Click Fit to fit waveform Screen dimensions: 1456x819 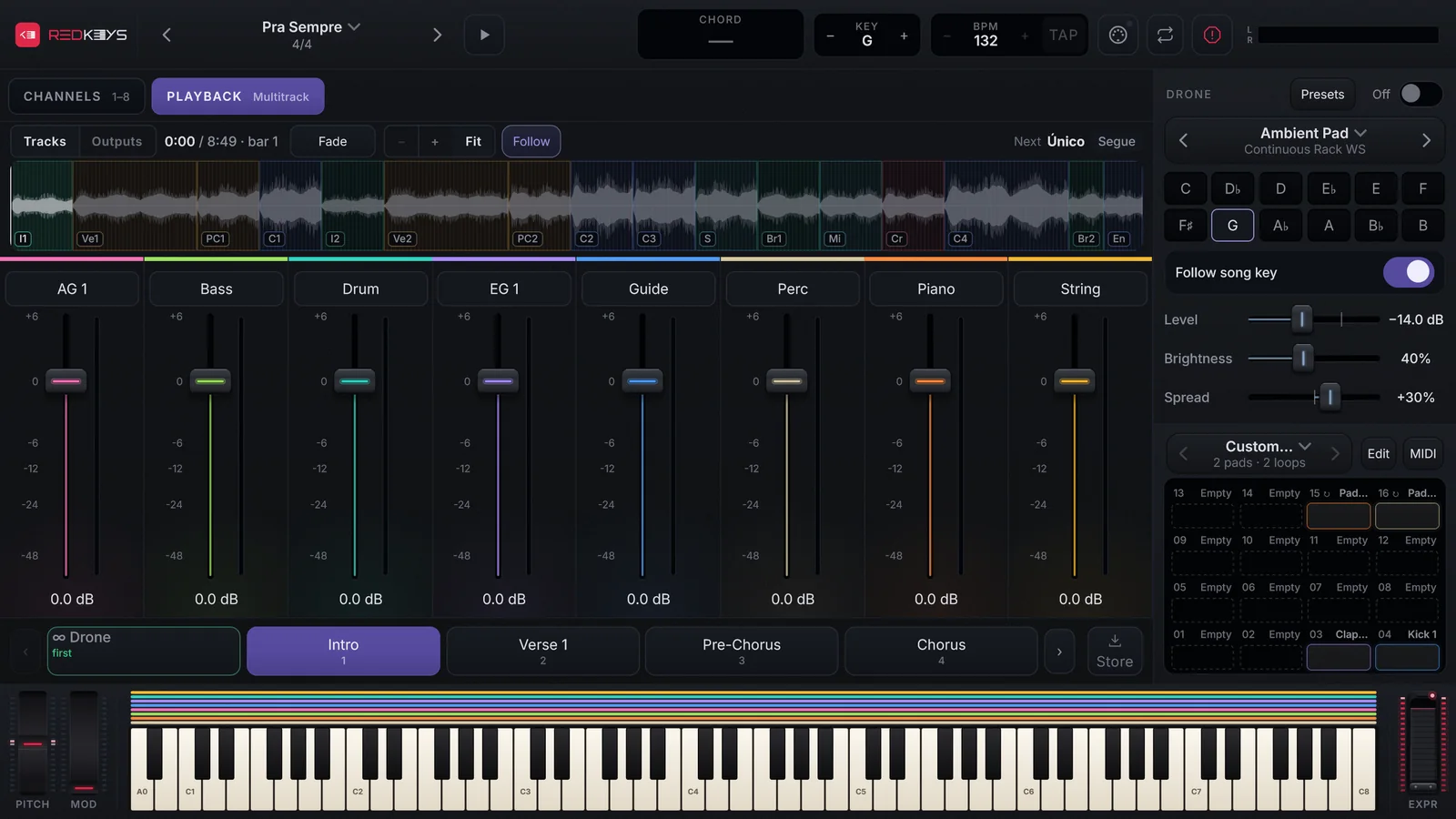pos(473,141)
